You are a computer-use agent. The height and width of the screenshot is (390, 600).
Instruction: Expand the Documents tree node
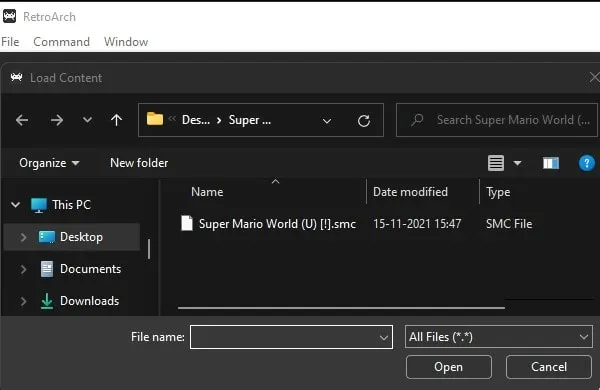23,269
